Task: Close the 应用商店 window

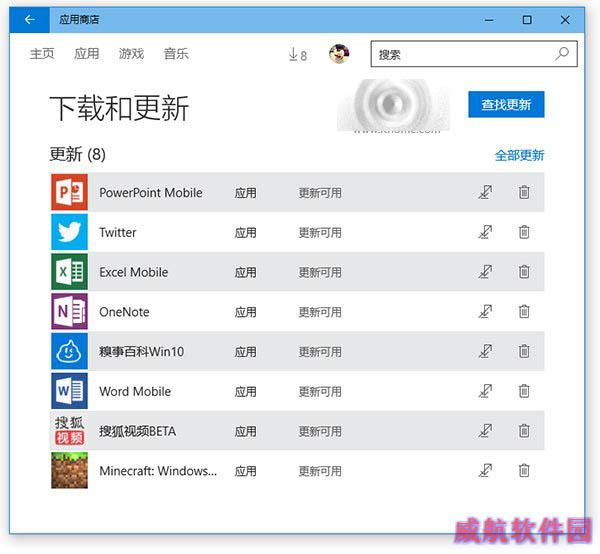Action: click(565, 20)
